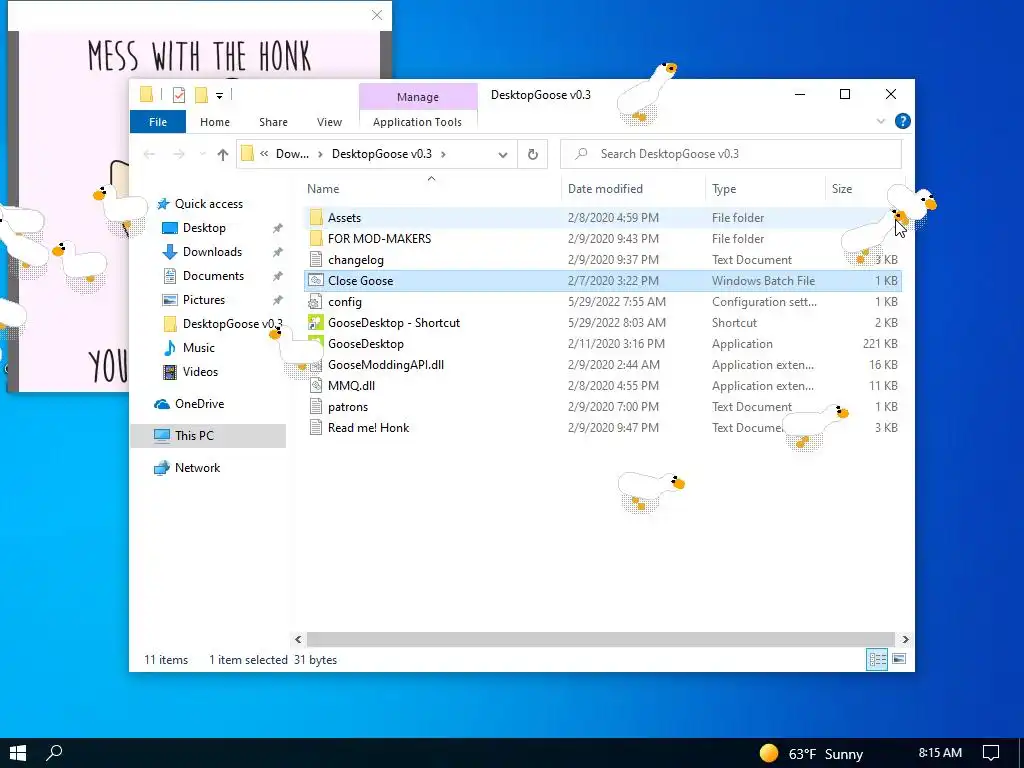
Task: Select the patrons text file icon
Action: click(316, 406)
